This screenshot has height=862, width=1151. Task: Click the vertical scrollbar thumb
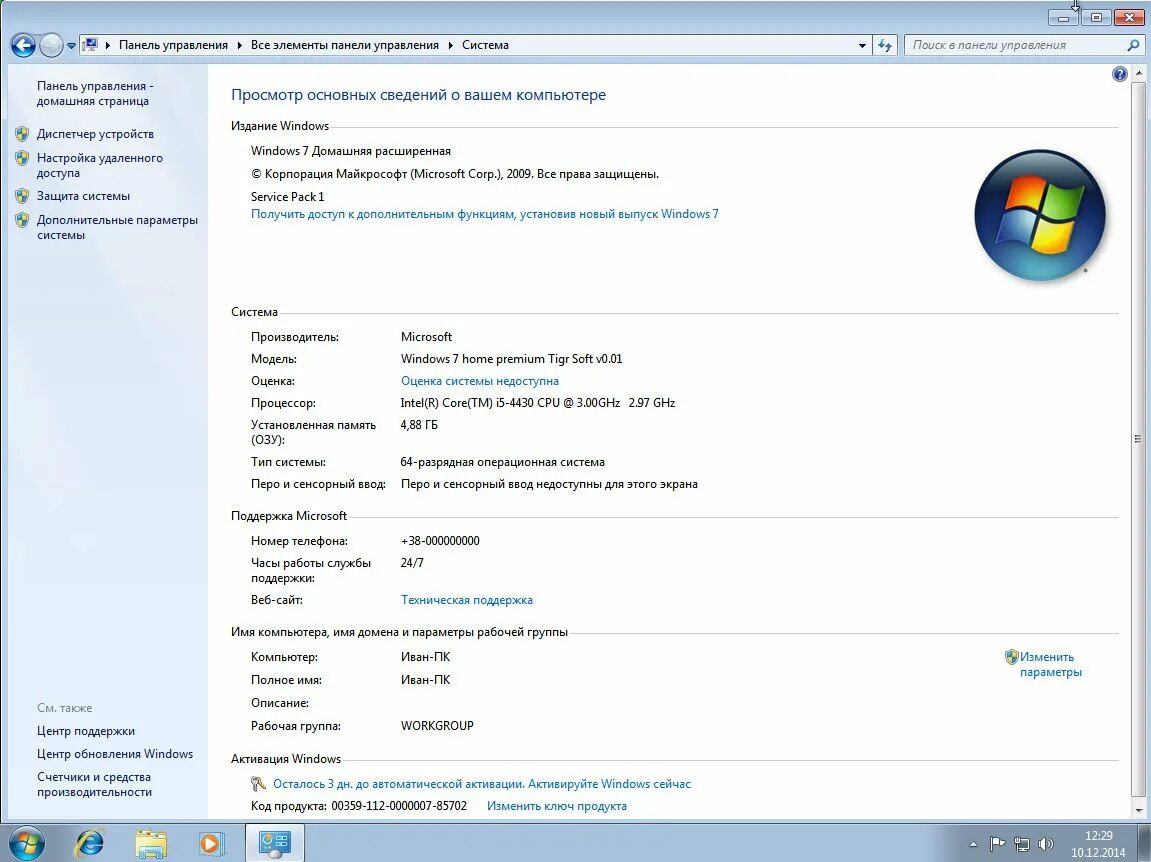pyautogui.click(x=1138, y=439)
